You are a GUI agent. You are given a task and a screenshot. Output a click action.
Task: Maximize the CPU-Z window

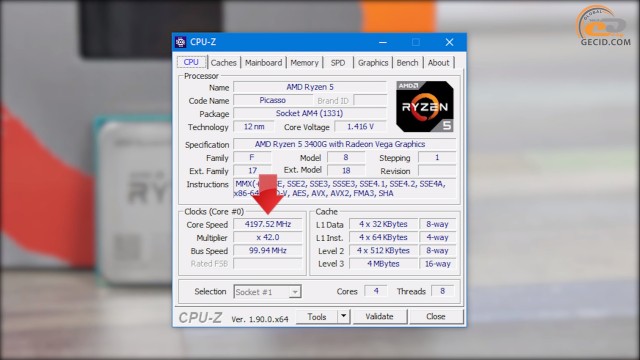416,42
